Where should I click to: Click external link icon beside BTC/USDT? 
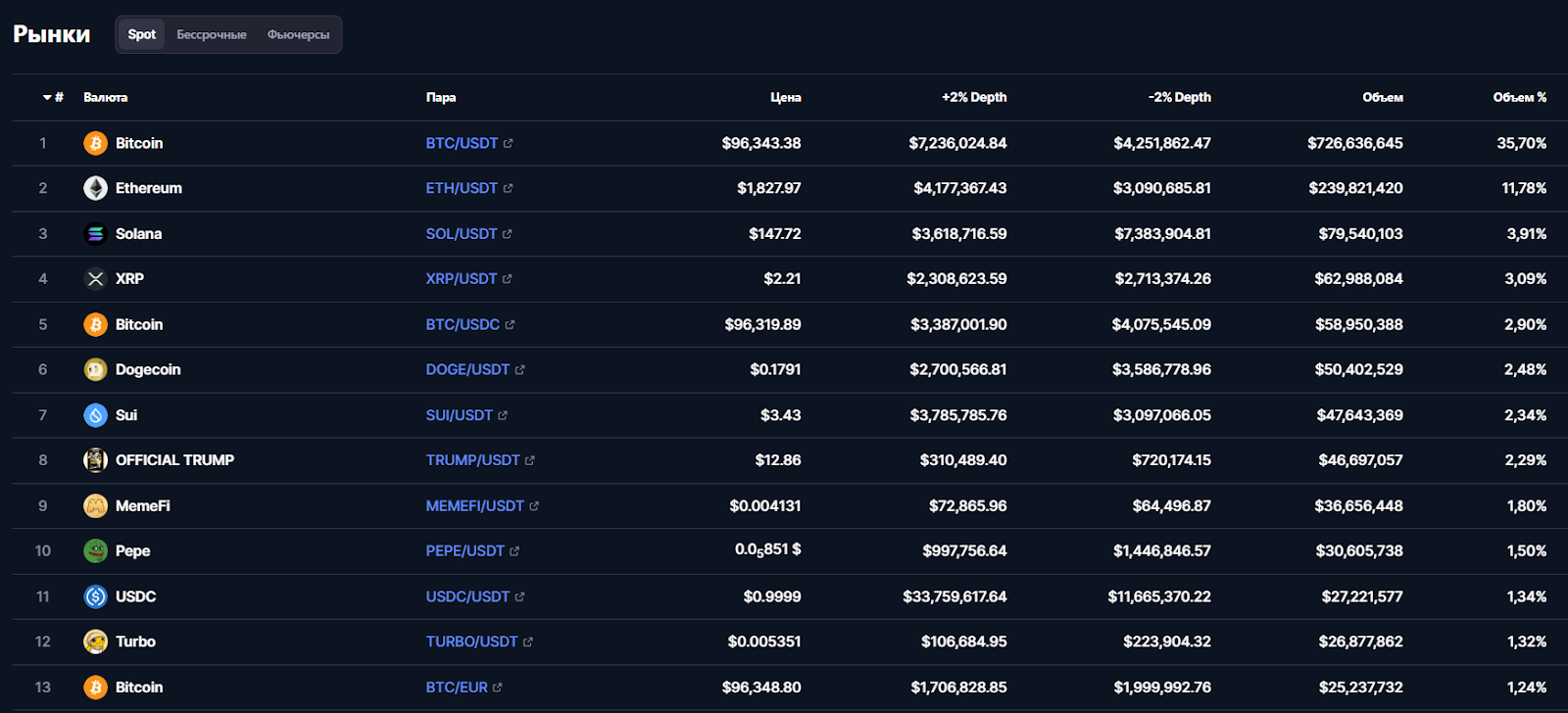pos(508,144)
